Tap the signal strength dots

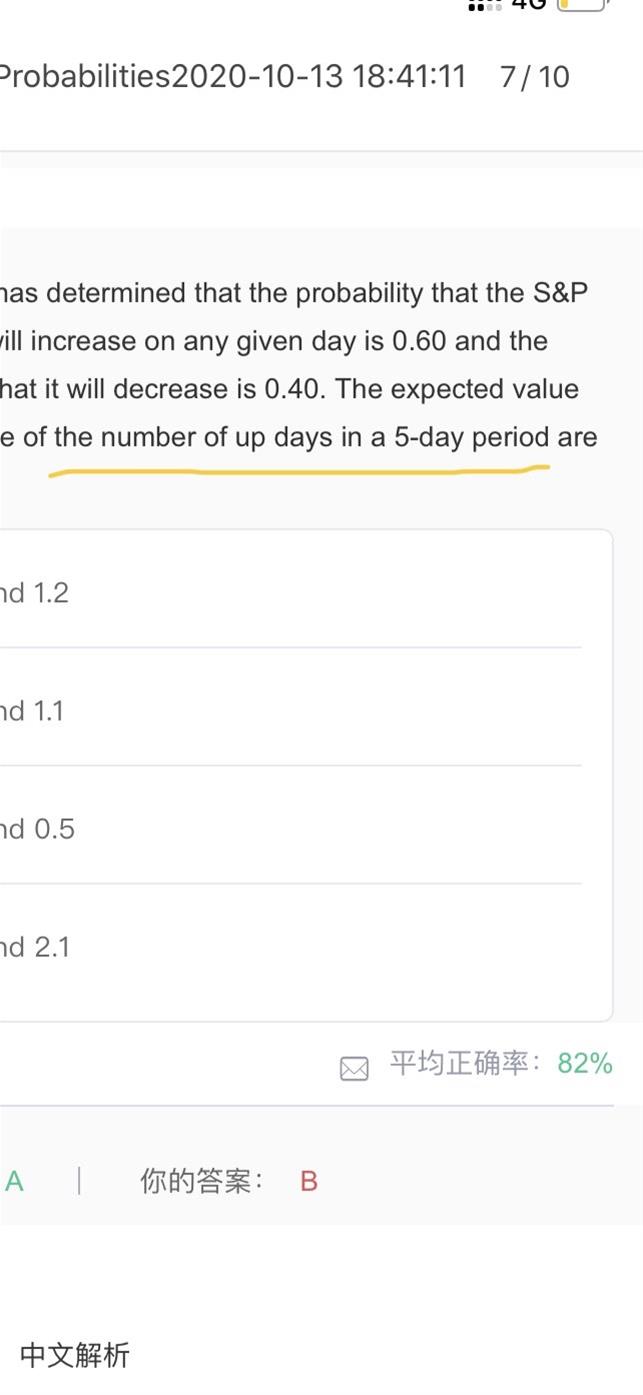click(x=484, y=5)
